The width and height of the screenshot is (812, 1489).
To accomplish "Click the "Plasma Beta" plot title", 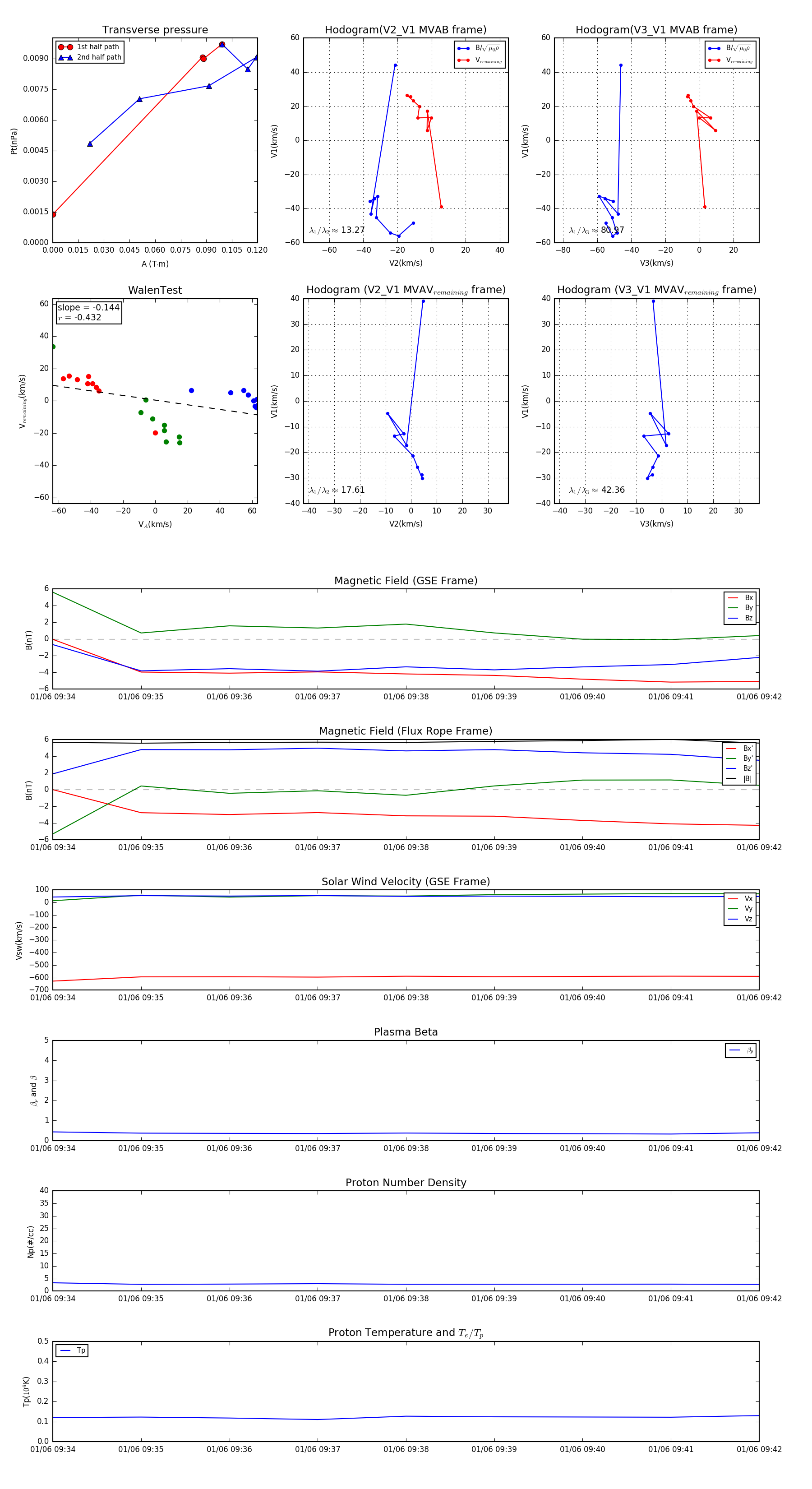I will (x=406, y=1032).
